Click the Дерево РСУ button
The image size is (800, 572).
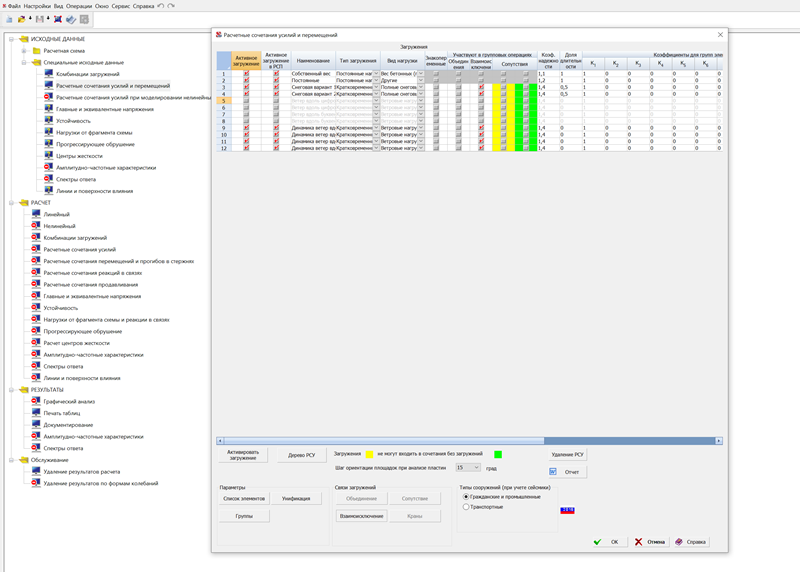pyautogui.click(x=302, y=455)
